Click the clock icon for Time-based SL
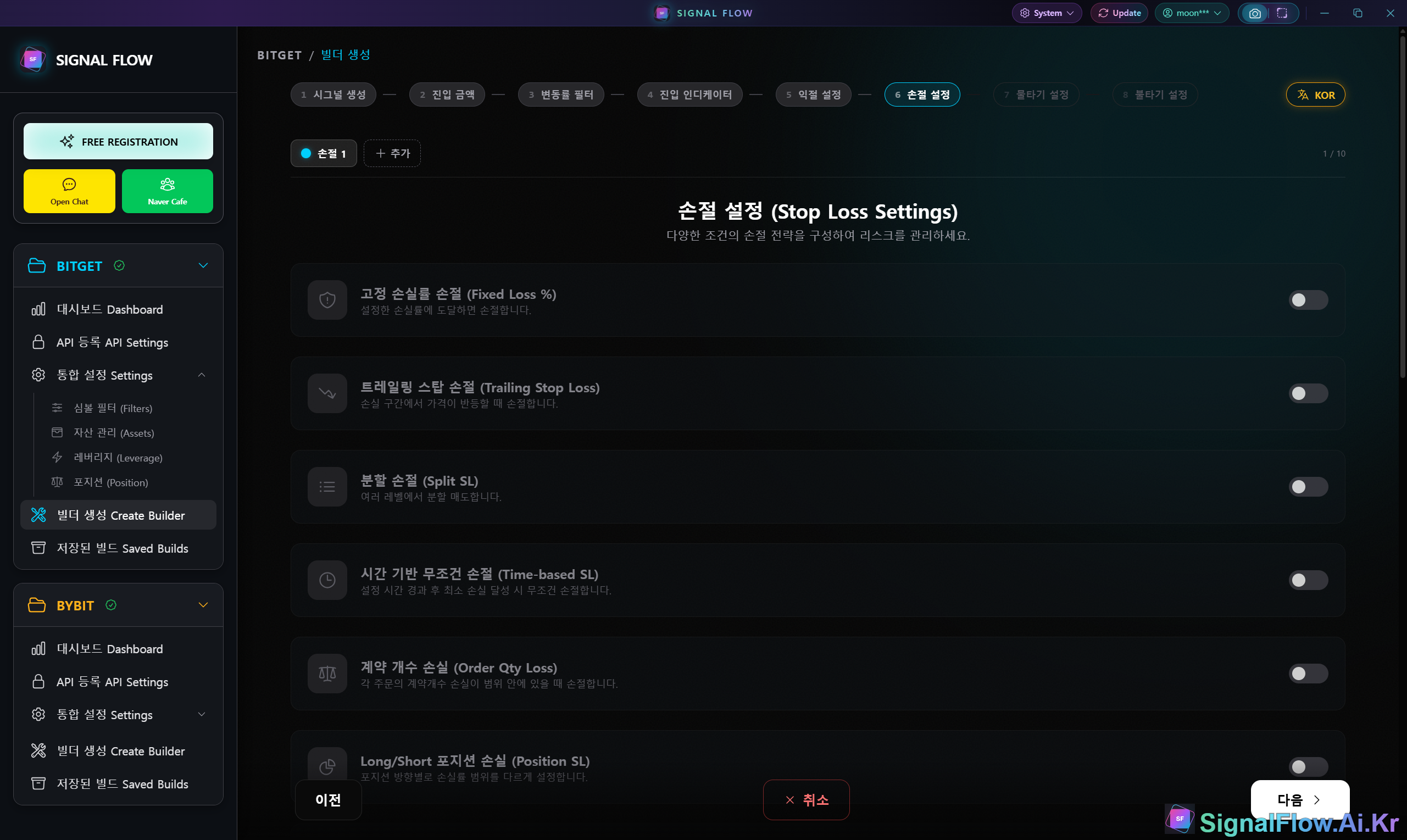The image size is (1407, 840). (327, 580)
